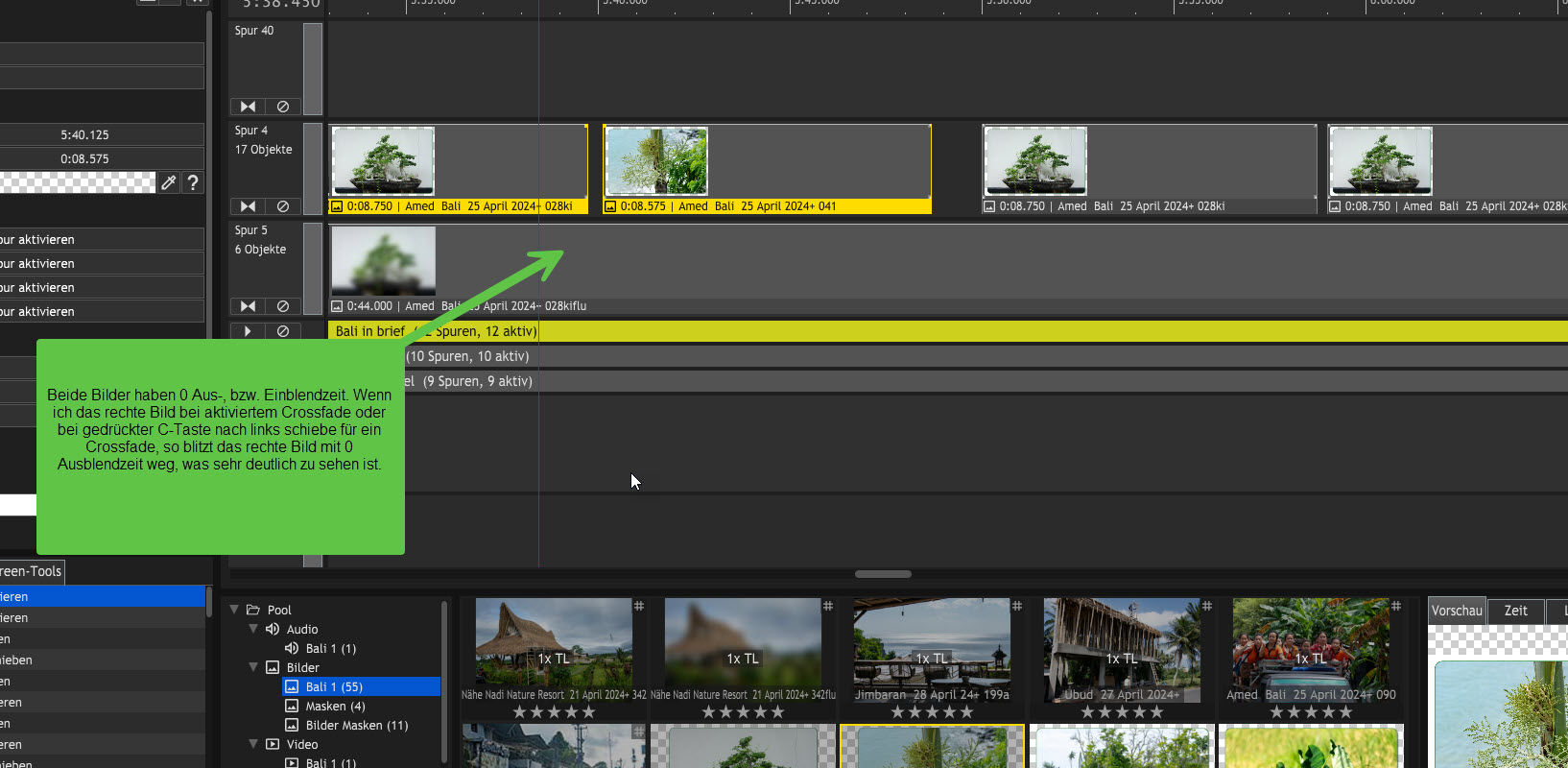Select the third bonsai clip on Spur 4

pos(1150,169)
